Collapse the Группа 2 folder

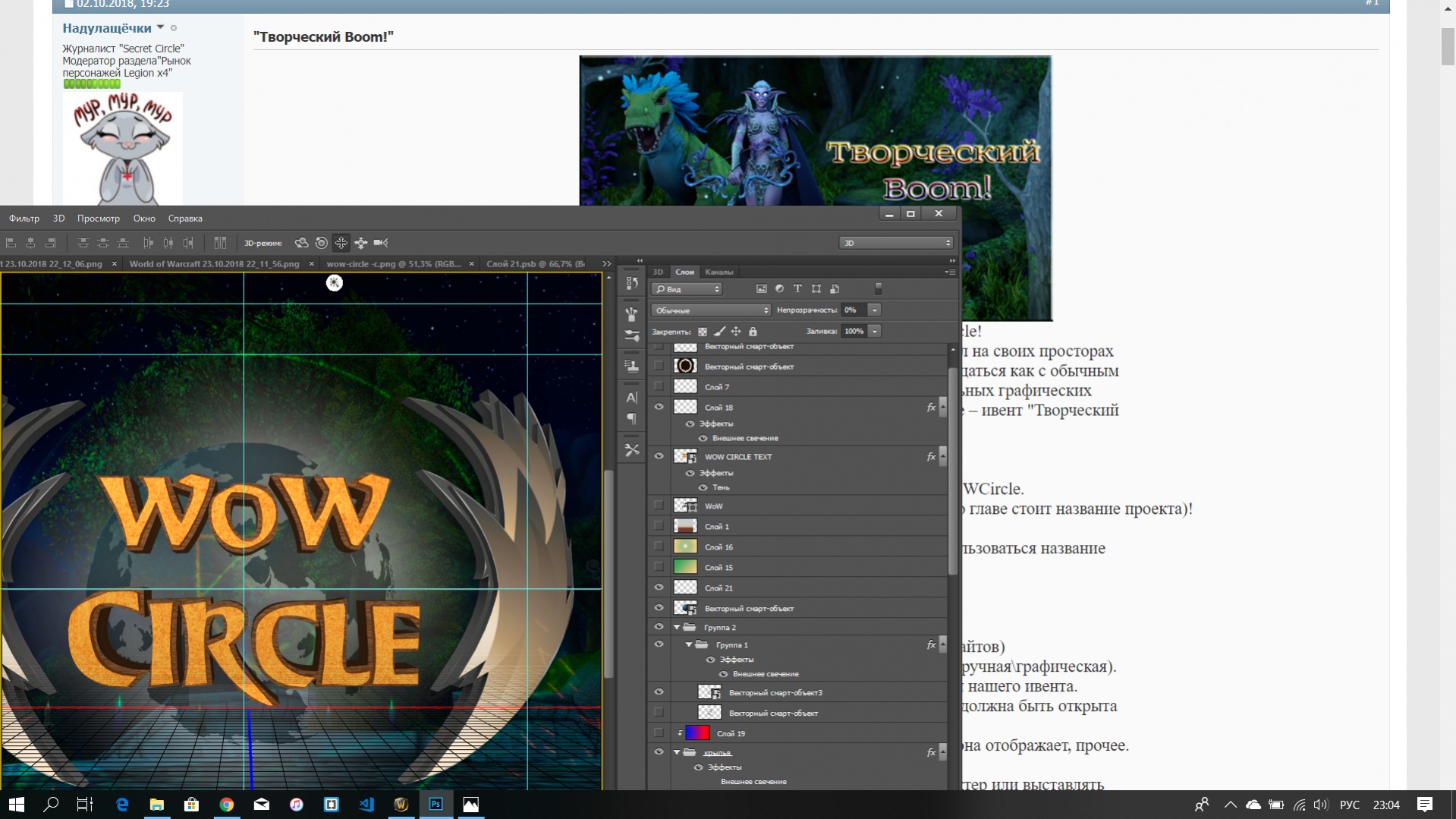677,628
